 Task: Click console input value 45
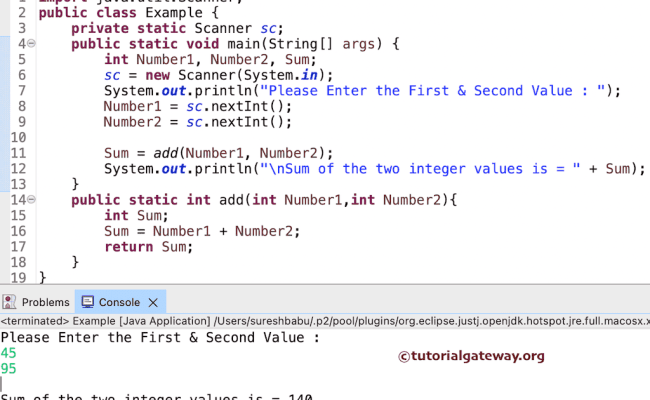[x=8, y=353]
